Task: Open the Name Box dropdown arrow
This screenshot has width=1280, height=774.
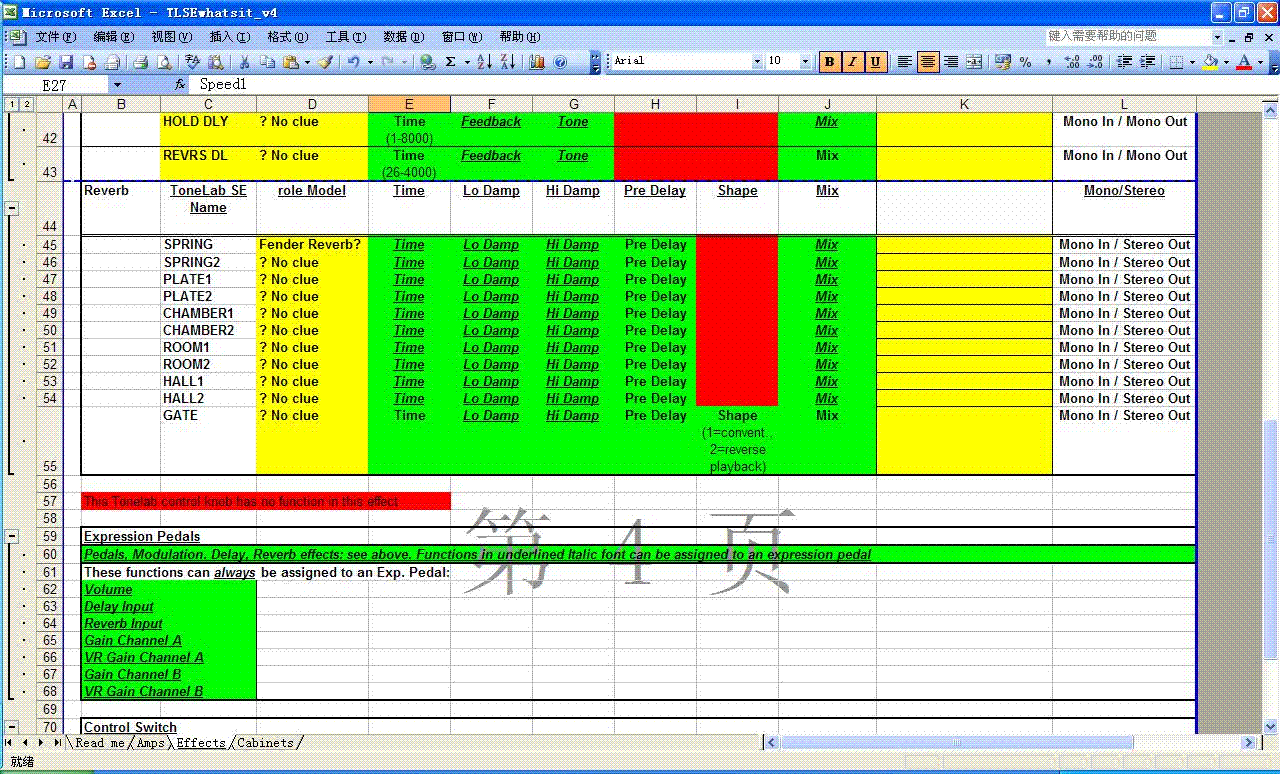Action: (117, 85)
